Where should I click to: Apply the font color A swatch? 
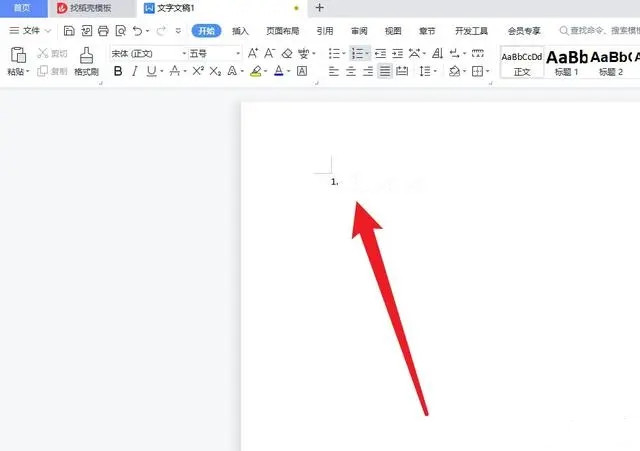[x=279, y=71]
